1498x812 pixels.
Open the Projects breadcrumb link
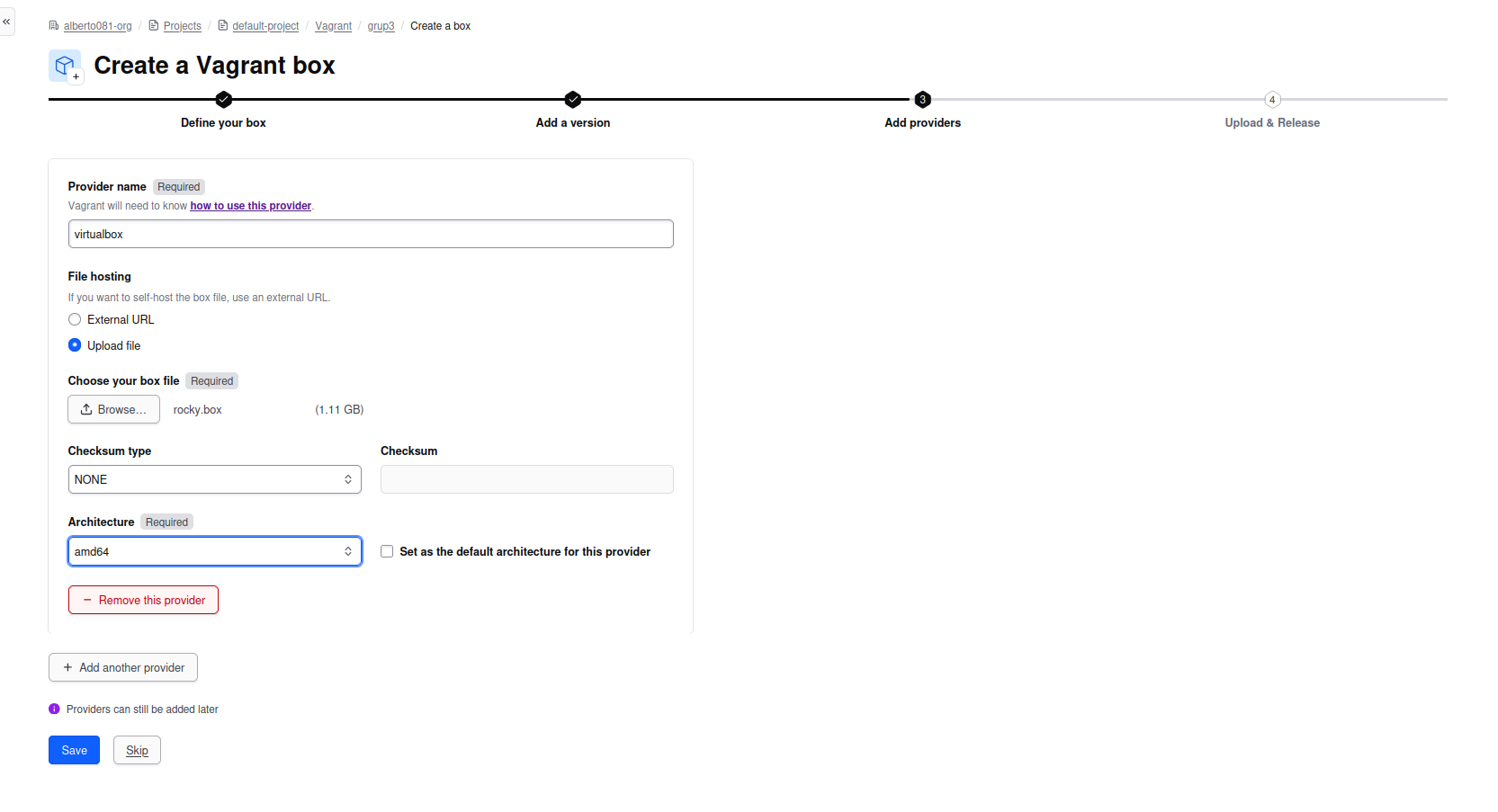[x=182, y=26]
